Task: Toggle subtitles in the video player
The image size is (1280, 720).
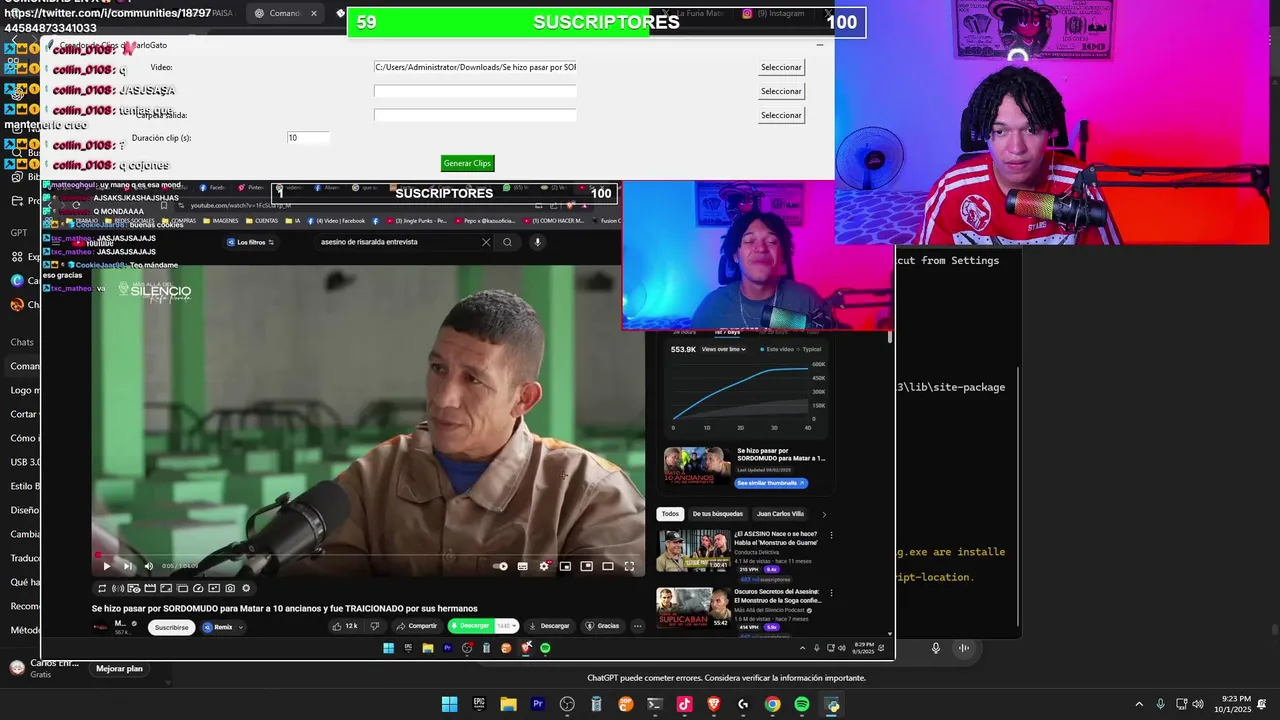Action: coord(522,566)
